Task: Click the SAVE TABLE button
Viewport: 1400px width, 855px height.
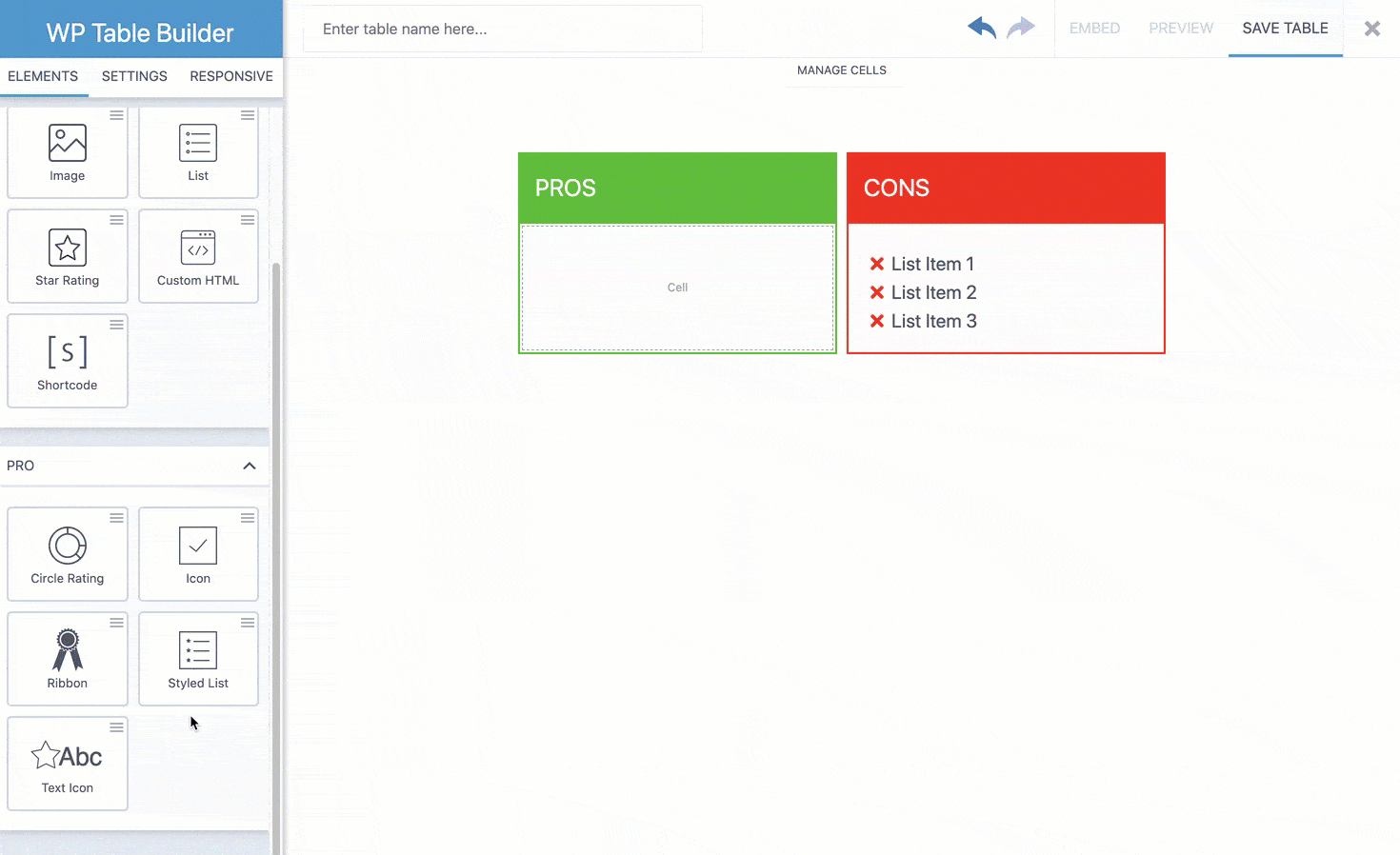Action: click(1285, 28)
